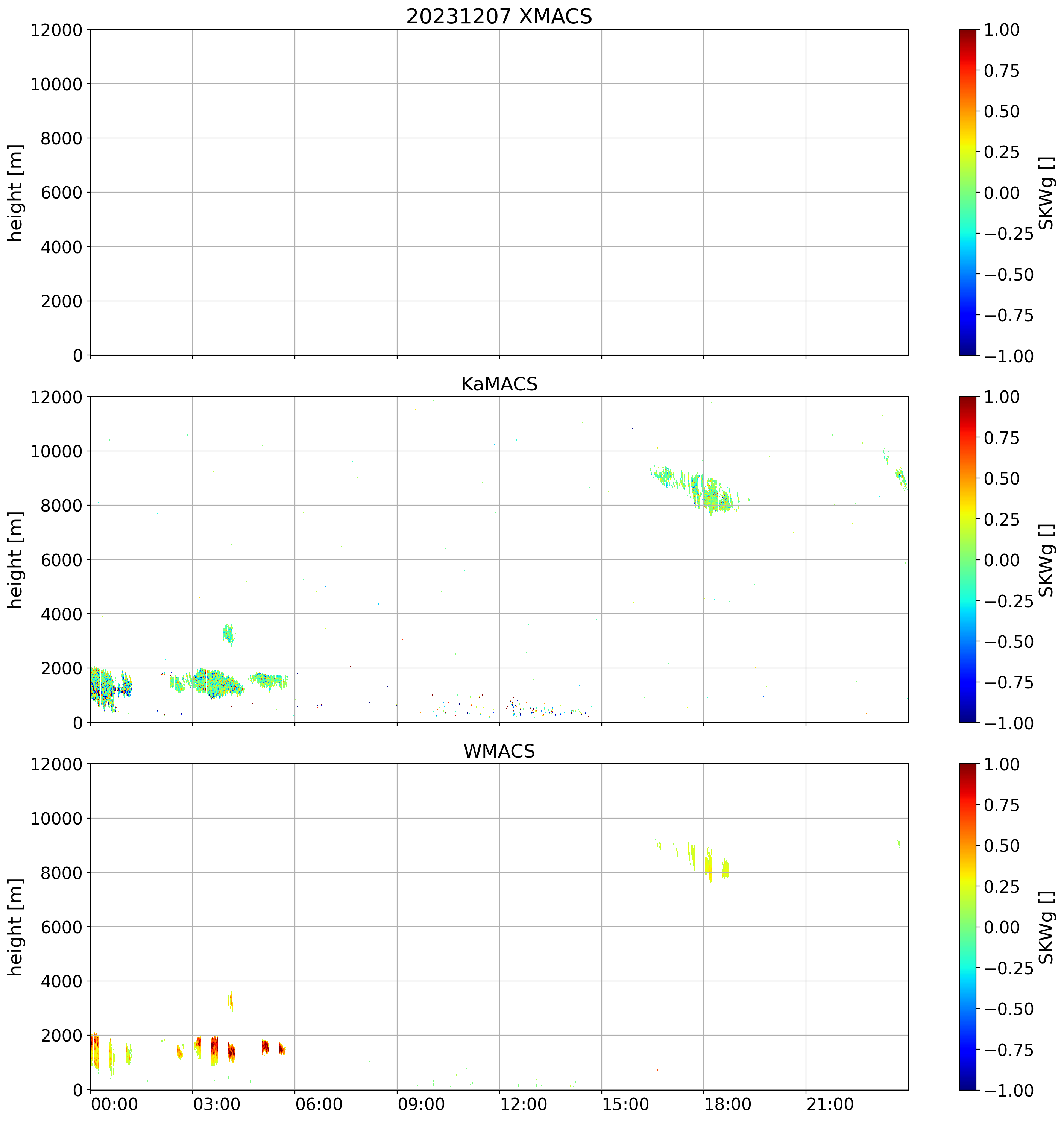1064x1121 pixels.
Task: Click the small cloud at 3000 m in KaMACS
Action: 228,634
